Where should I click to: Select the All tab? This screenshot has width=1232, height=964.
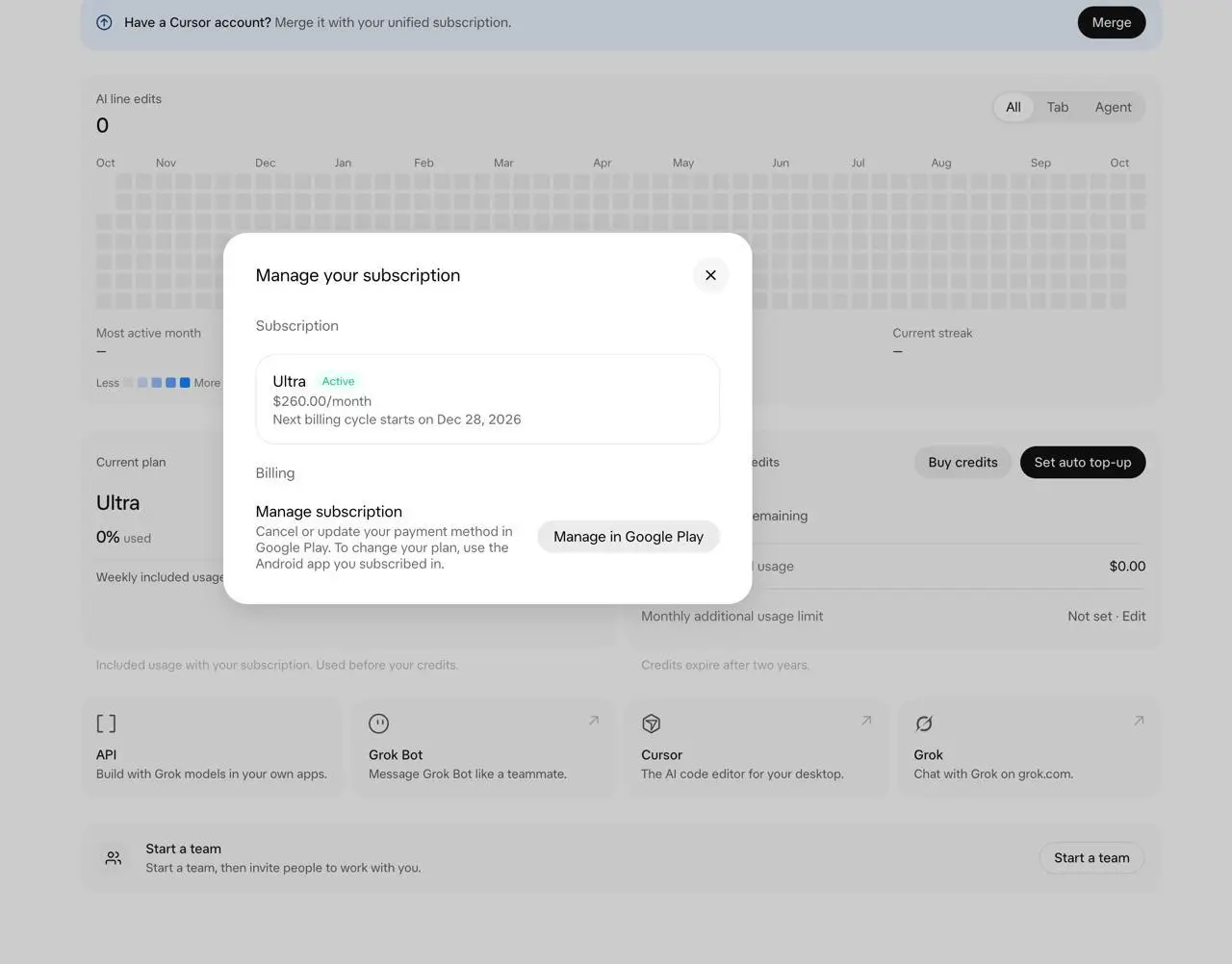(x=1014, y=107)
